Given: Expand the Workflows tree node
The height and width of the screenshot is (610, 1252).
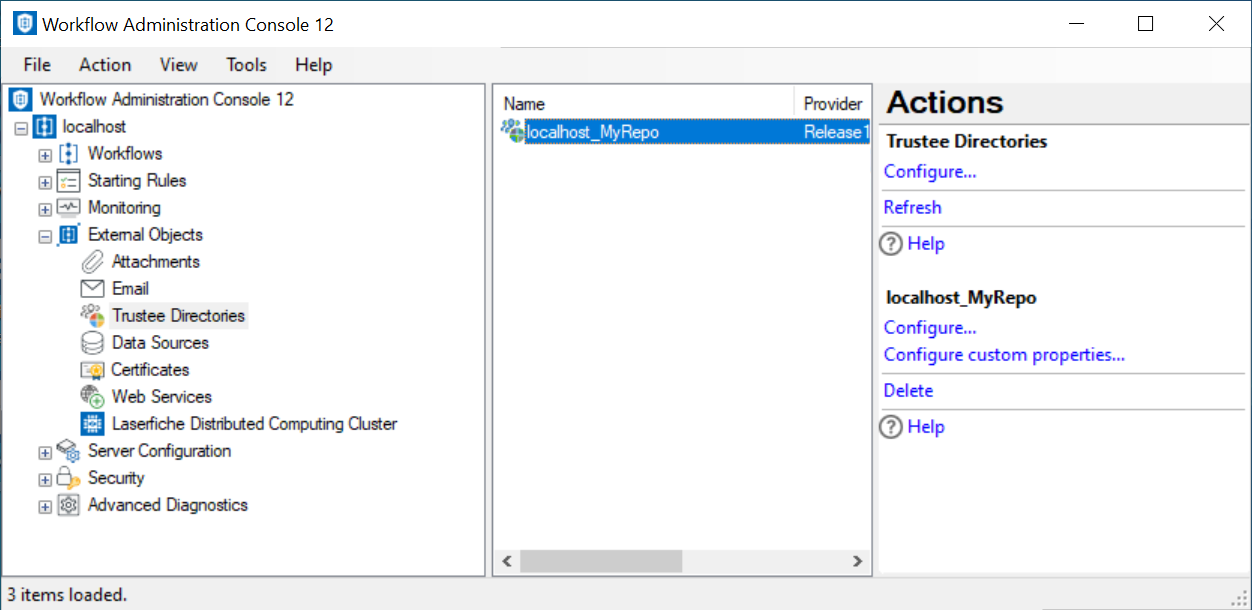Looking at the screenshot, I should (45, 155).
